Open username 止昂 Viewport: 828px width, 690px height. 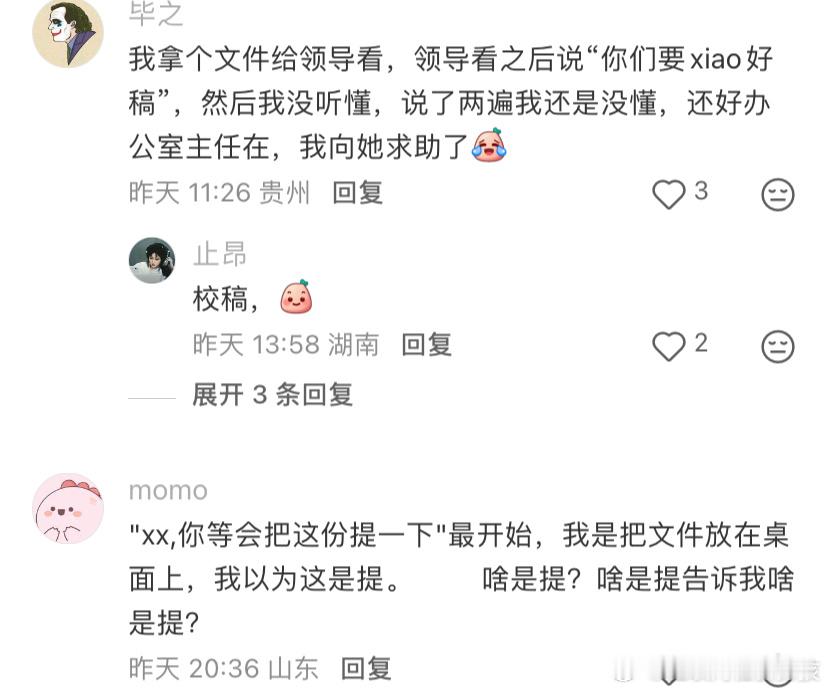tap(220, 254)
